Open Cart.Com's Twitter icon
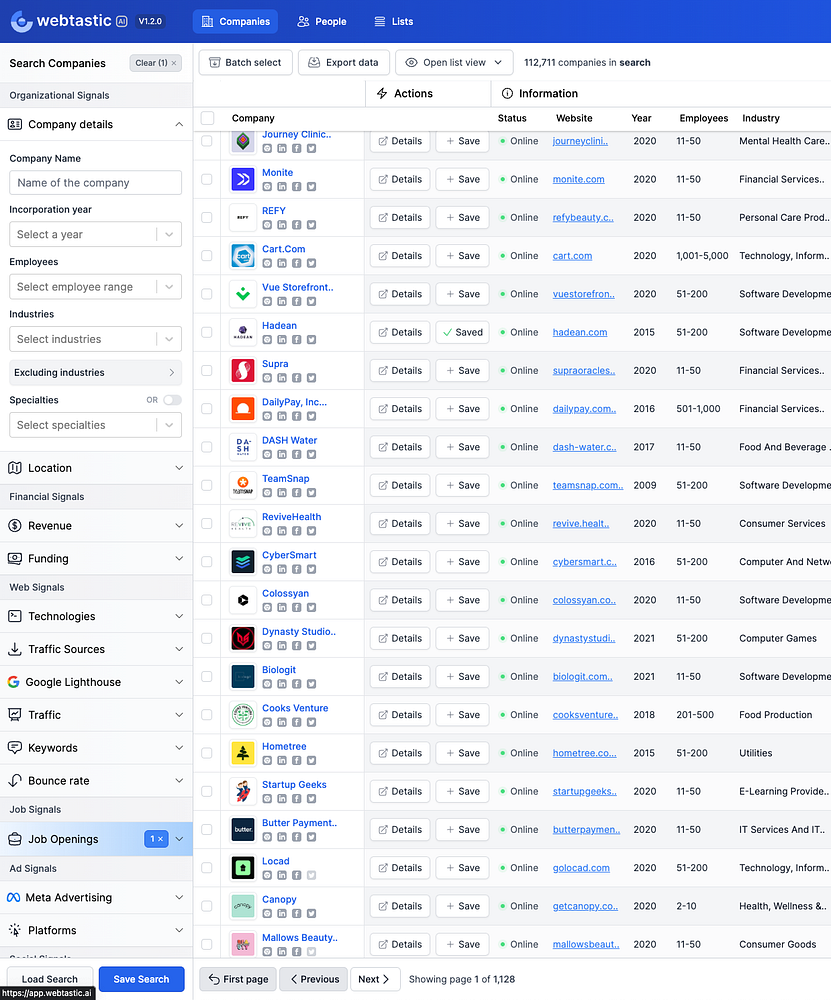The image size is (831, 1000). [x=311, y=263]
